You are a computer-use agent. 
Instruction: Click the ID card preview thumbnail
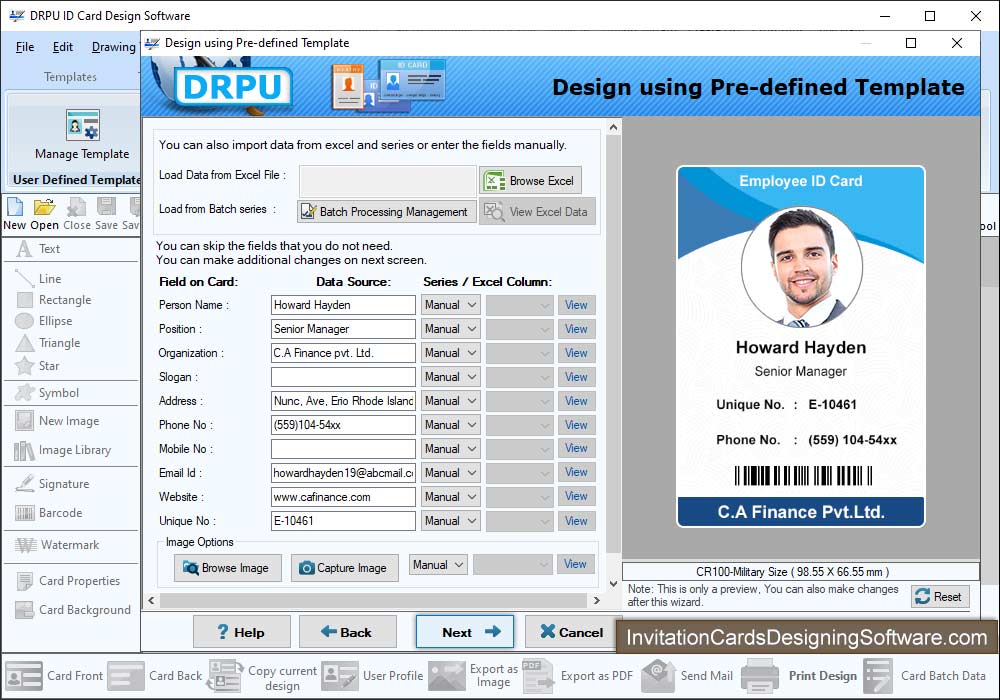800,346
